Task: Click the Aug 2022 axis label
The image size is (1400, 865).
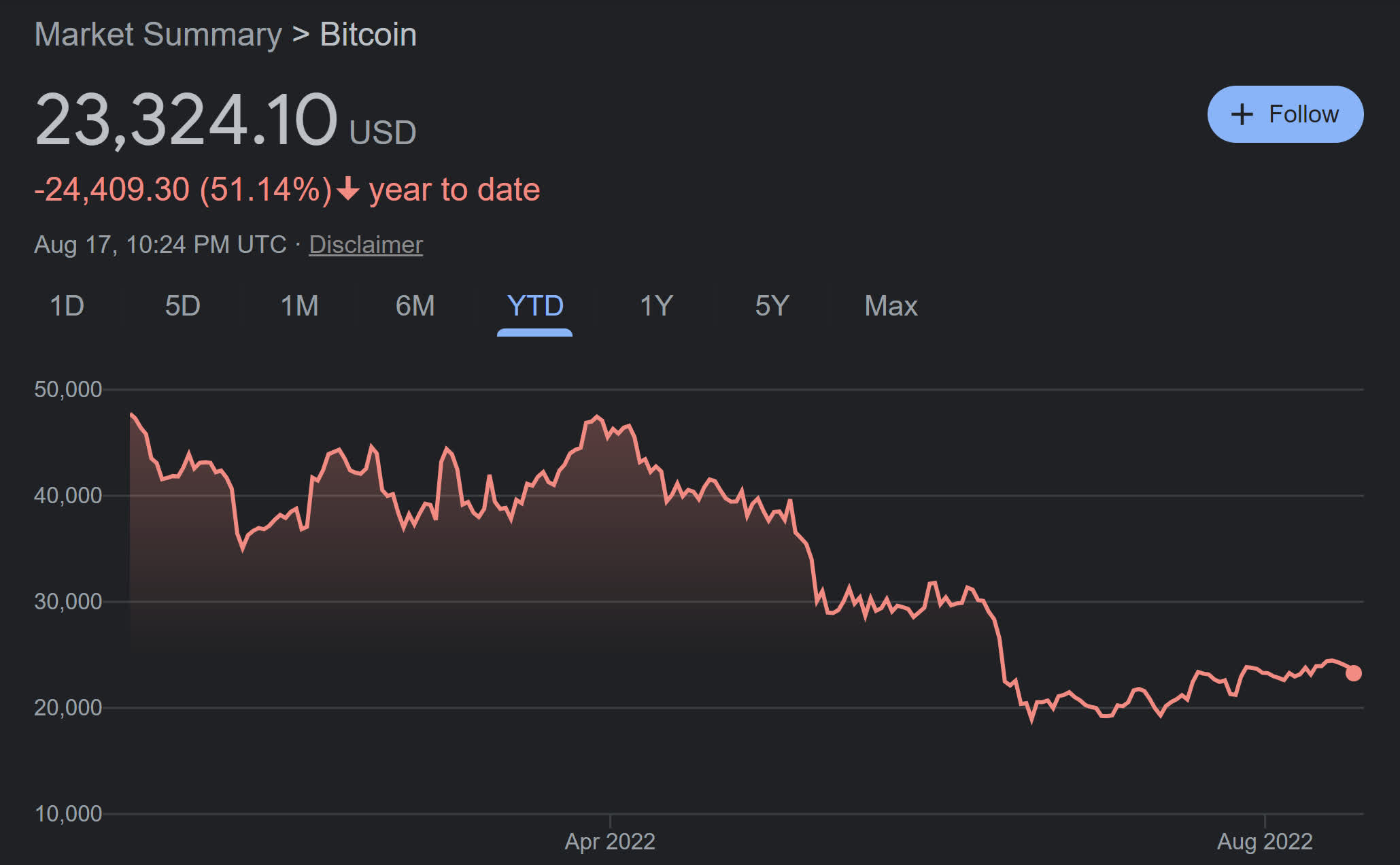Action: (1265, 842)
